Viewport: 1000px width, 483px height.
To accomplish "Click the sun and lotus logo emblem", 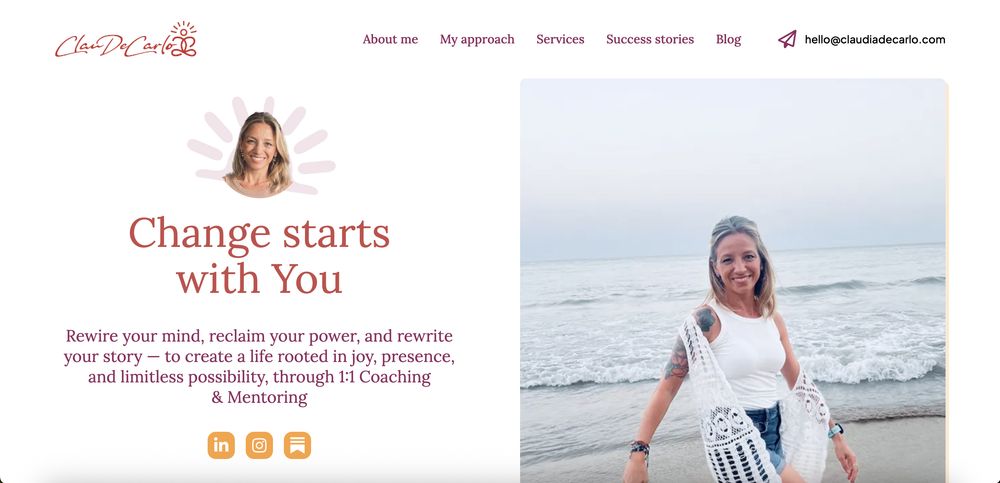I will [x=184, y=39].
